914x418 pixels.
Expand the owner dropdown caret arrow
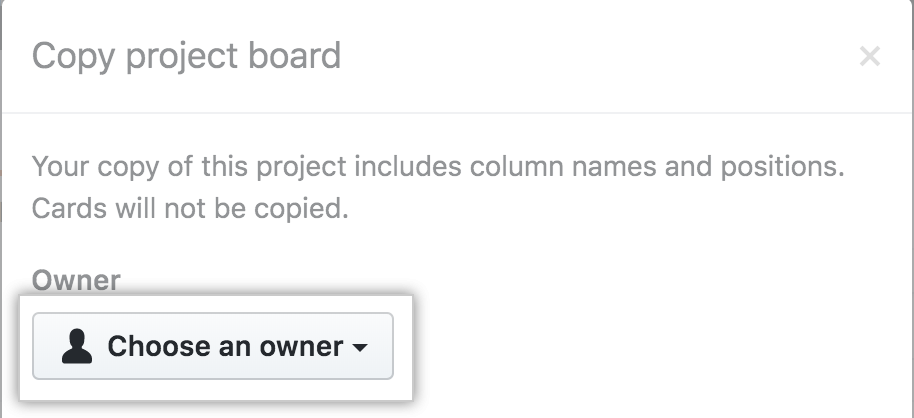pos(360,347)
